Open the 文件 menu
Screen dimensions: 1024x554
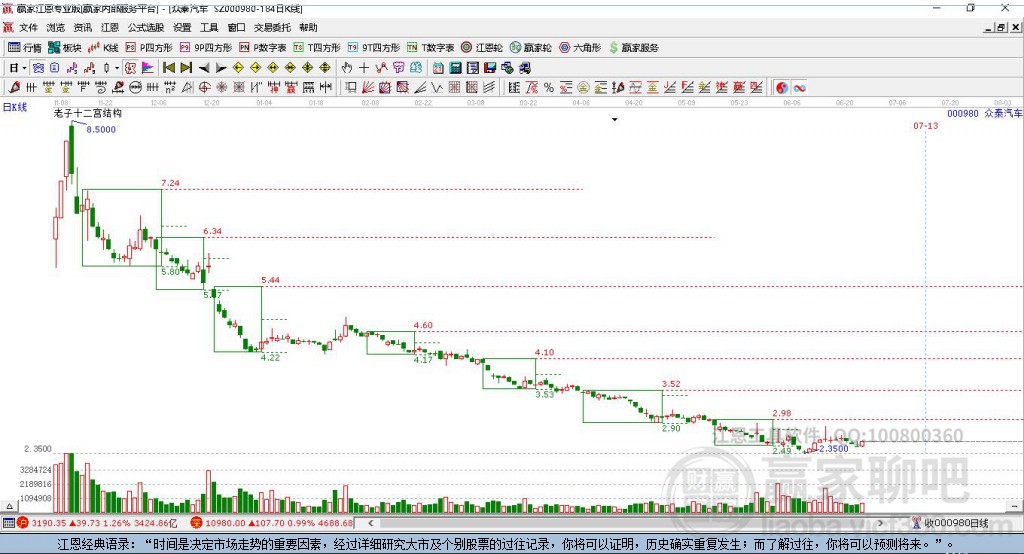tap(28, 27)
